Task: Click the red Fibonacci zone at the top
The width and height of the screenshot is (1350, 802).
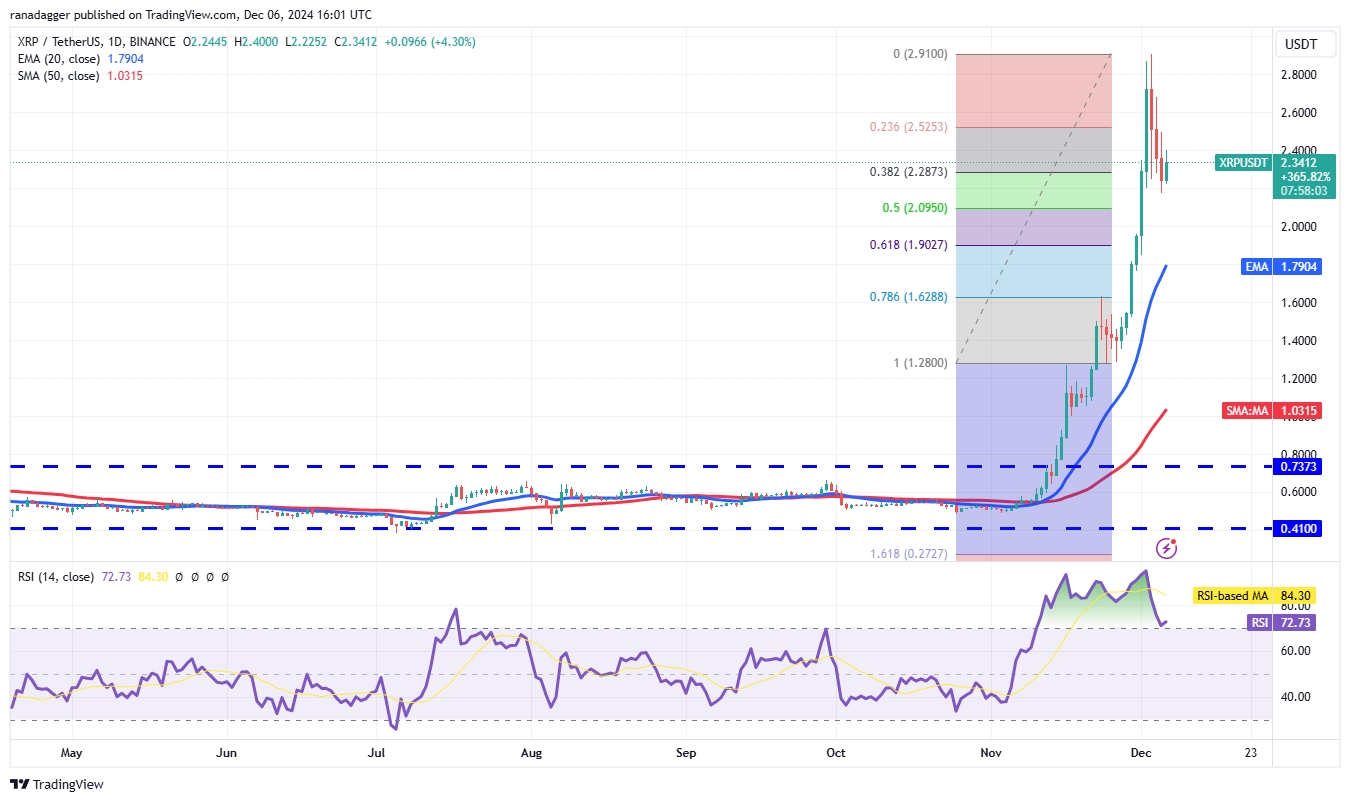Action: (x=1032, y=90)
